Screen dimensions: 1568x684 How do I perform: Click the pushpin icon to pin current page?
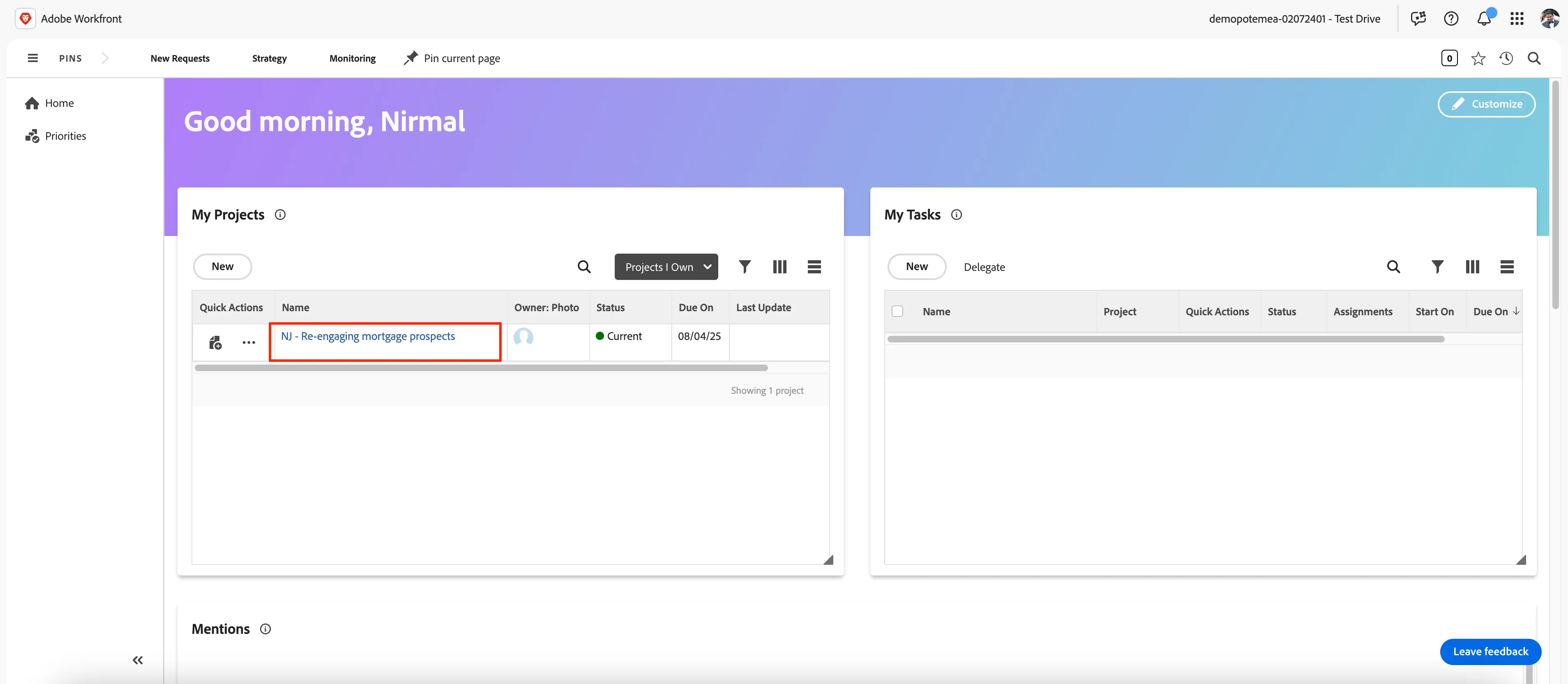coord(411,58)
